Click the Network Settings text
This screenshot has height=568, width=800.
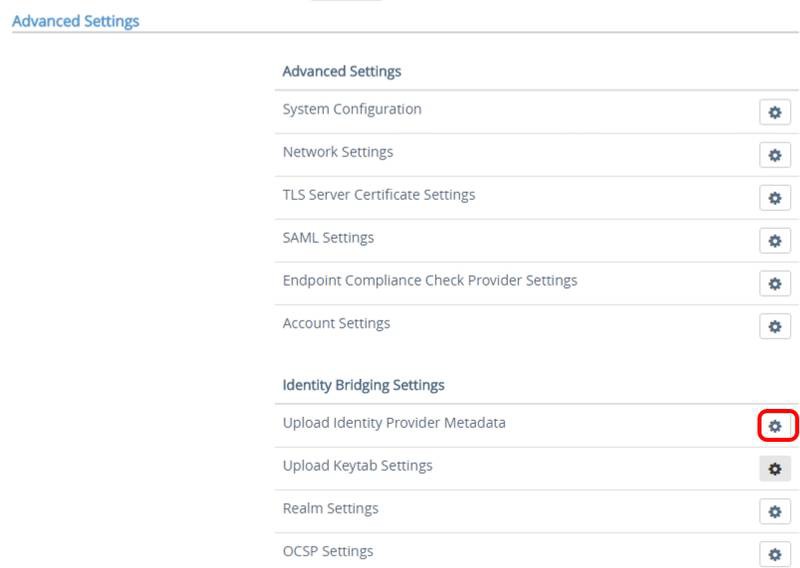[338, 152]
